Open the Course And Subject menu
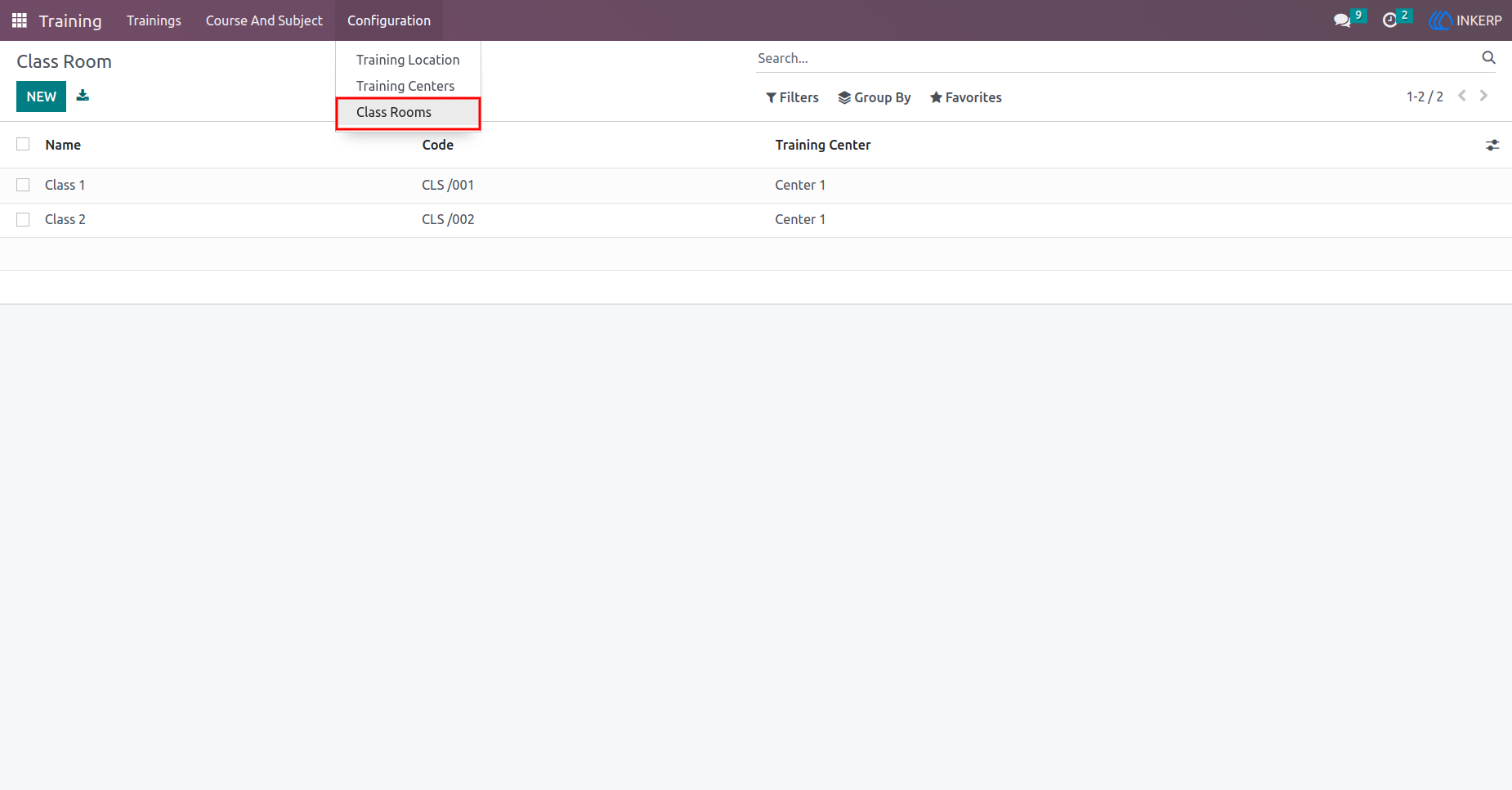Screen dimensions: 1512x790 tap(264, 20)
